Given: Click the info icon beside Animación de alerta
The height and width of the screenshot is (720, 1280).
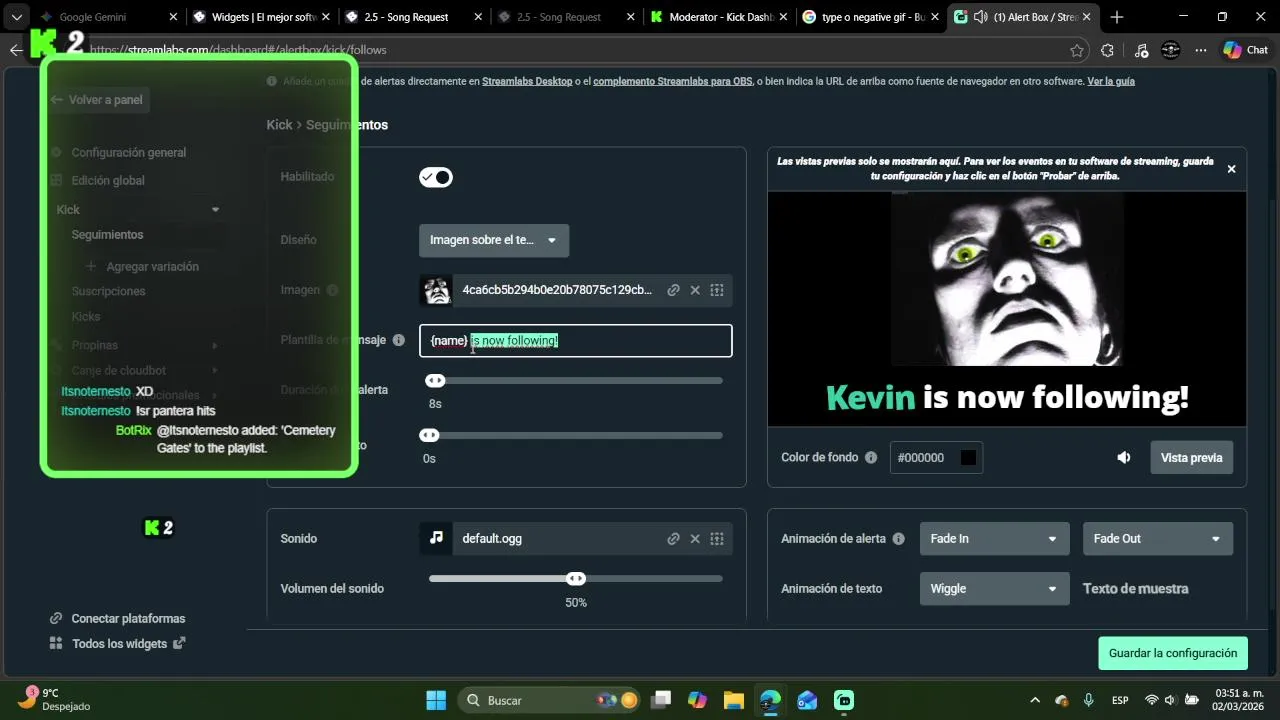Looking at the screenshot, I should point(899,538).
